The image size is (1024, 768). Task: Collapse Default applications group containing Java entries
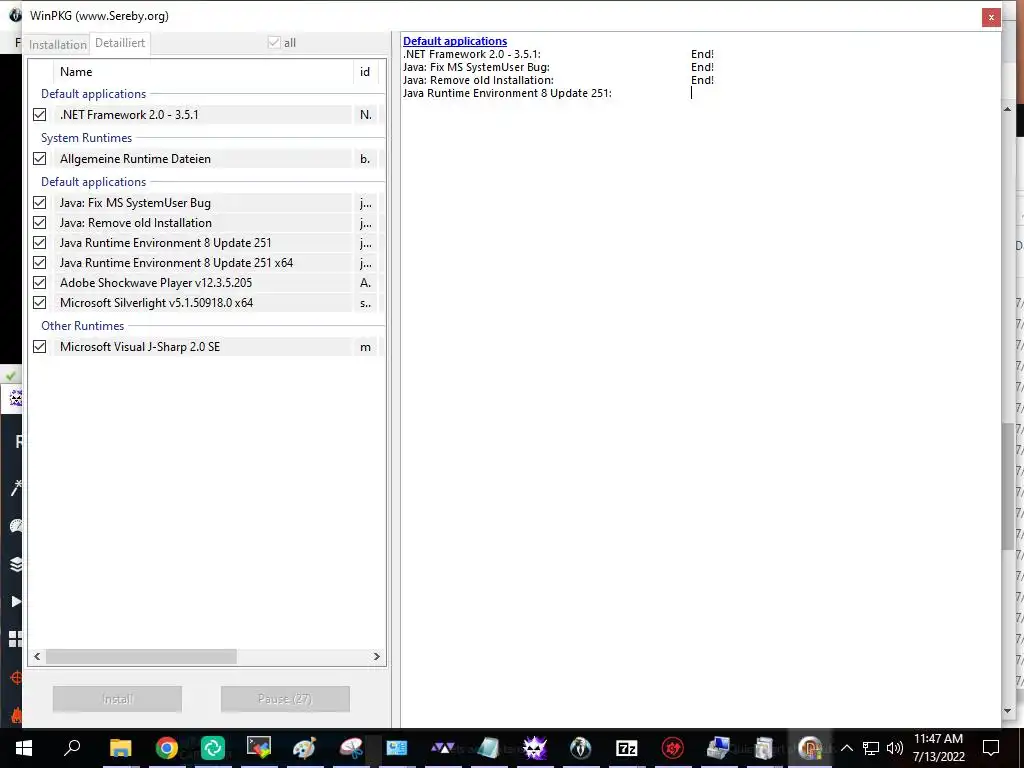[x=93, y=182]
